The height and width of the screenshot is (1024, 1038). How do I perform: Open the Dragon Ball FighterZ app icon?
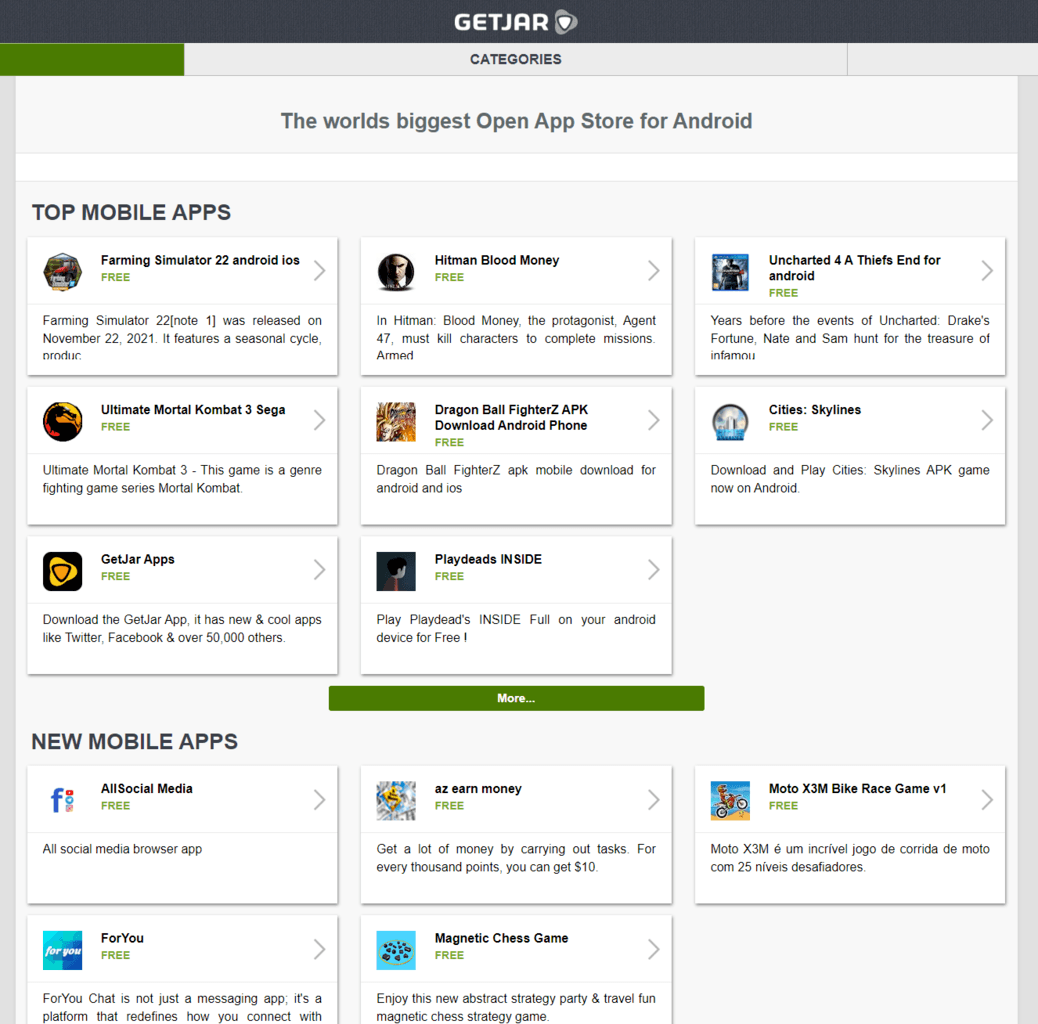[396, 422]
